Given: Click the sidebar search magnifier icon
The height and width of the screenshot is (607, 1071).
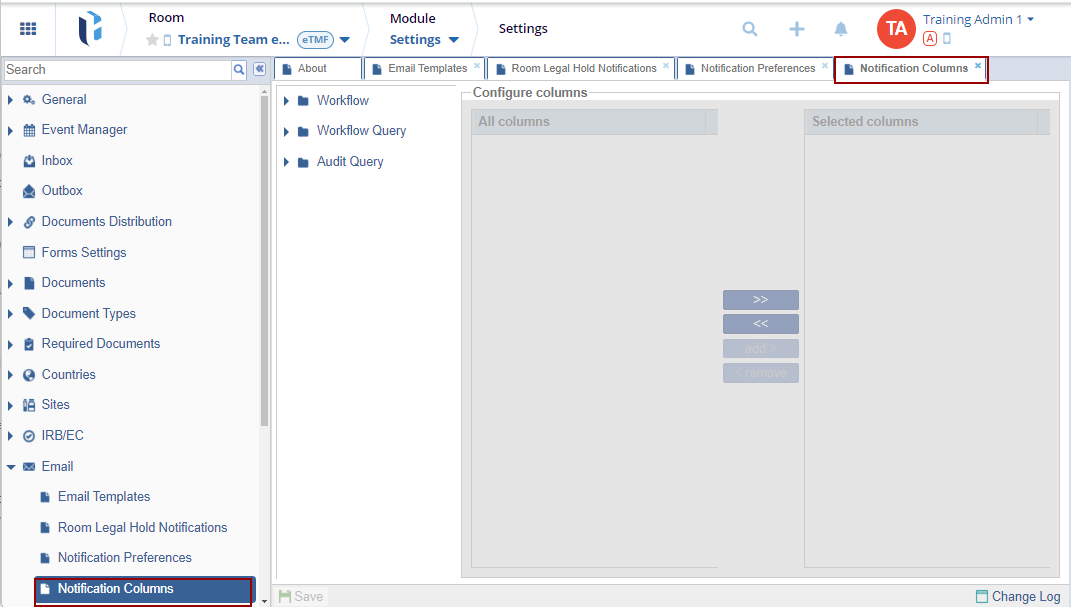Looking at the screenshot, I should pos(239,69).
